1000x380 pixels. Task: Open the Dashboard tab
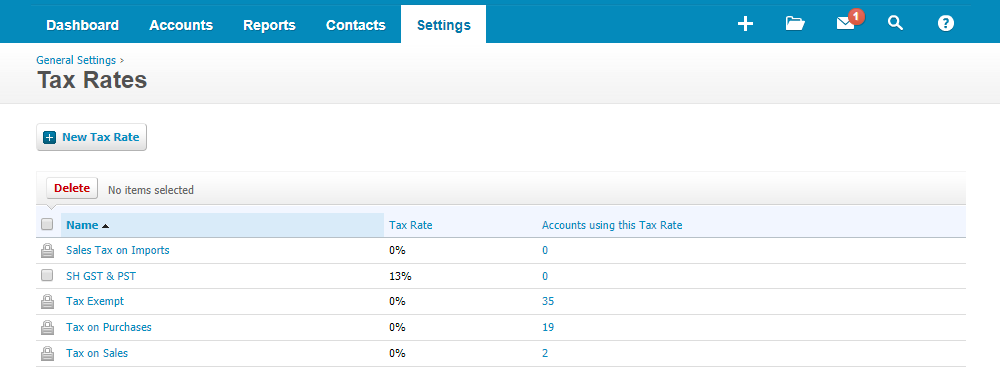(82, 26)
